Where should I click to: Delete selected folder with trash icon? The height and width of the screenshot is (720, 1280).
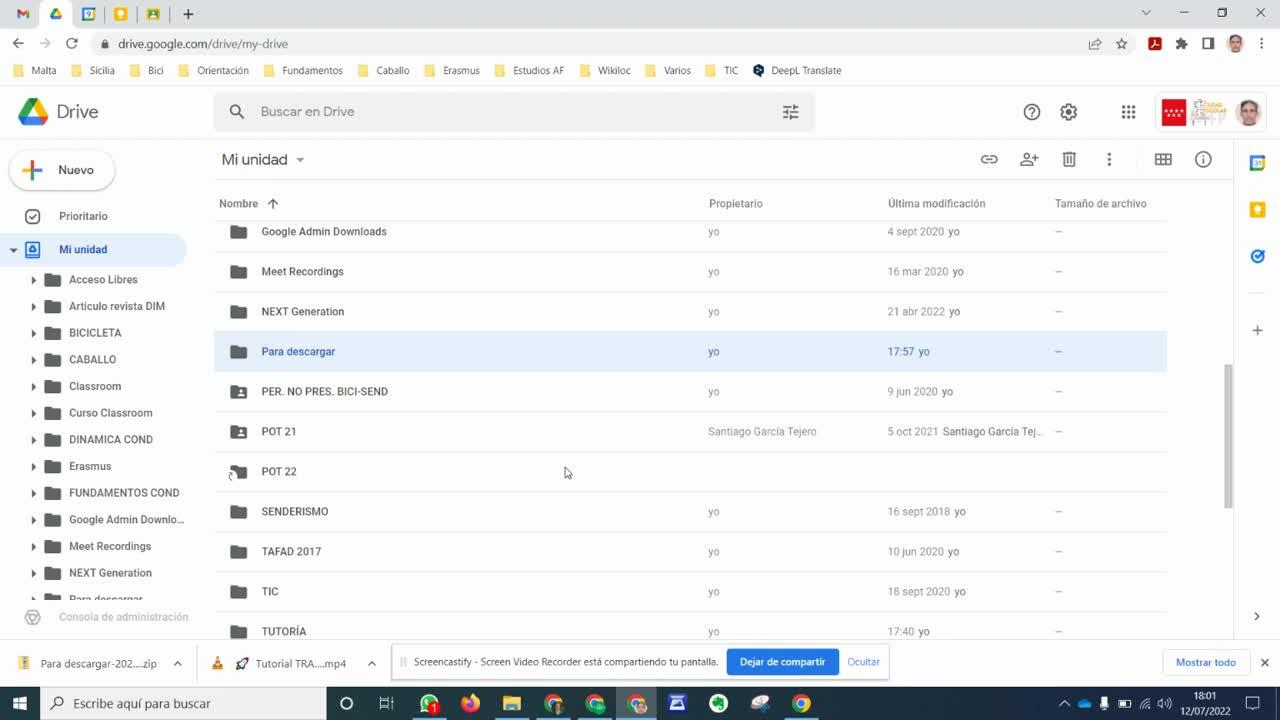[1069, 159]
